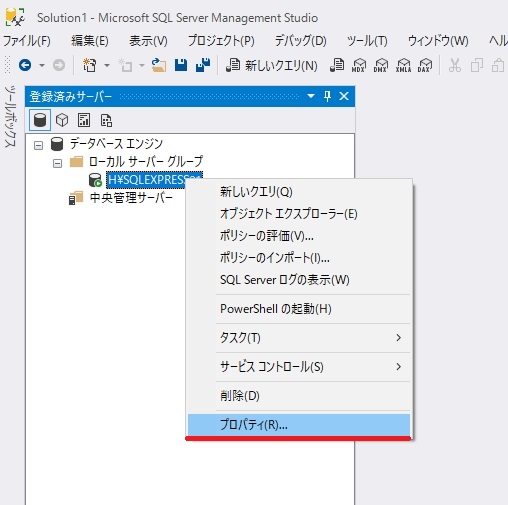Select ローカル サーバー グループ folder
The image size is (508, 505).
pyautogui.click(x=146, y=162)
